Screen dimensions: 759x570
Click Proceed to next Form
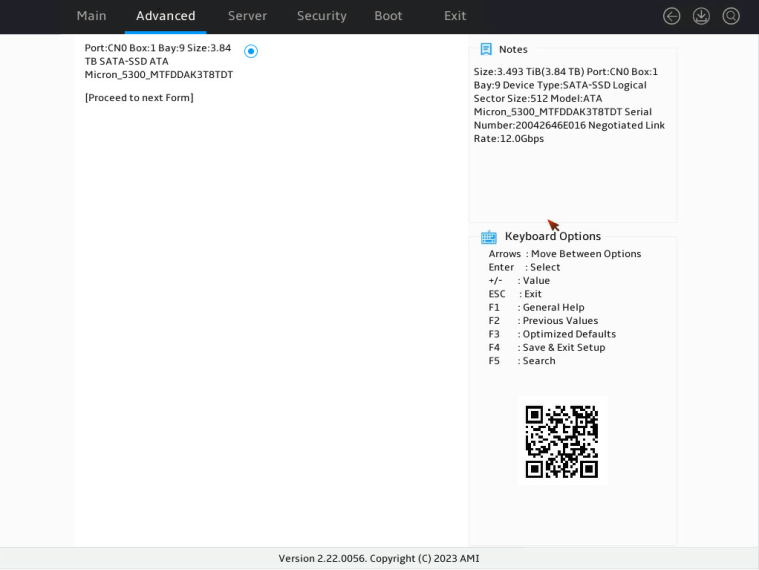[139, 98]
